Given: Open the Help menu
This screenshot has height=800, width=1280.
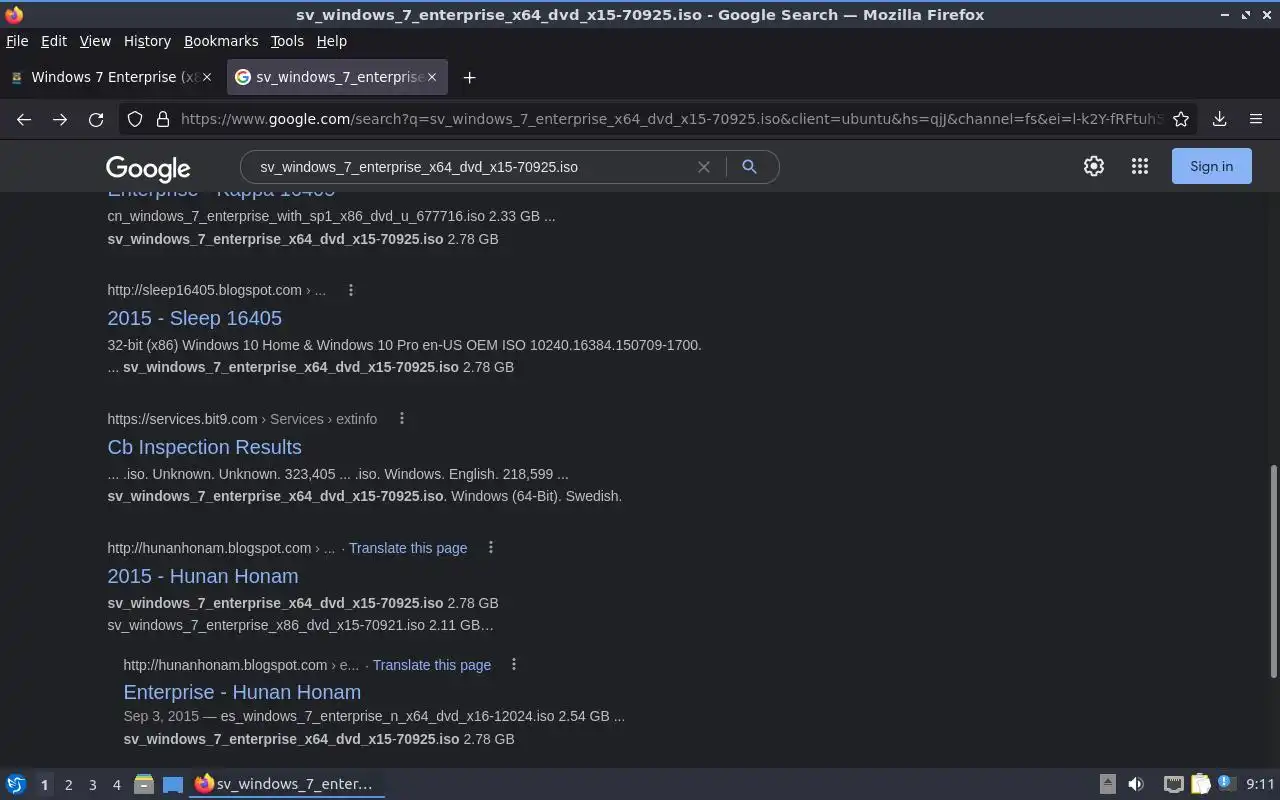Looking at the screenshot, I should tap(331, 41).
